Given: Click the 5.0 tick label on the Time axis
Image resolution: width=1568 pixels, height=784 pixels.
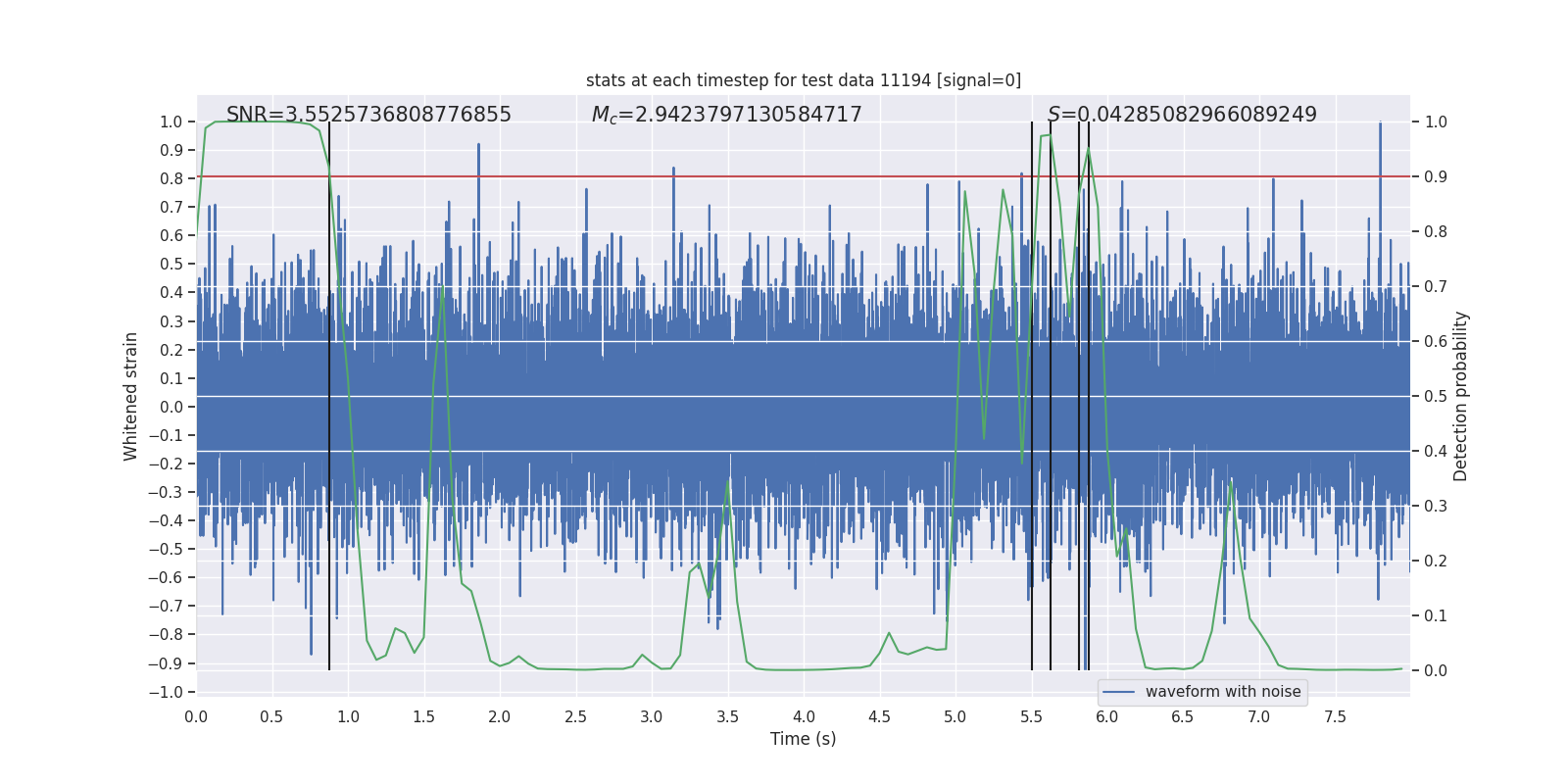Looking at the screenshot, I should [x=955, y=716].
